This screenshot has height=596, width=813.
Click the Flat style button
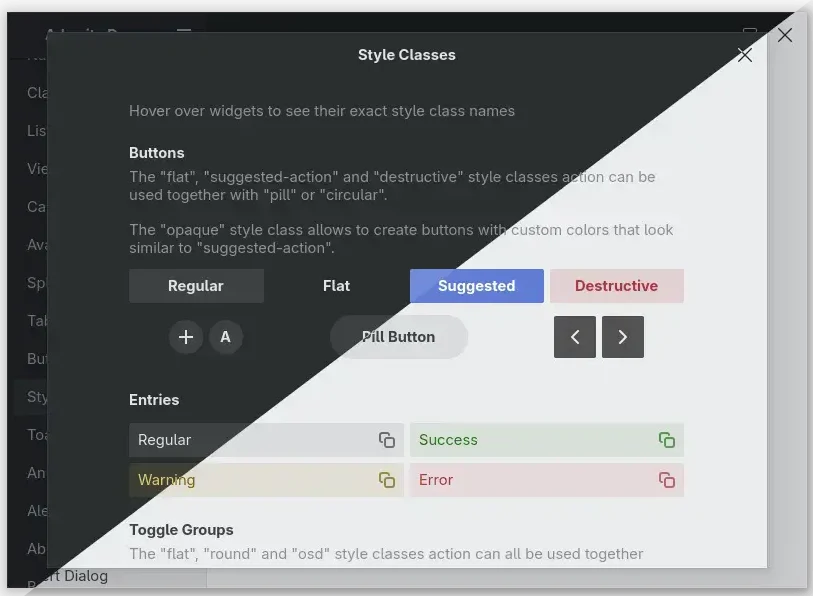[x=336, y=286]
